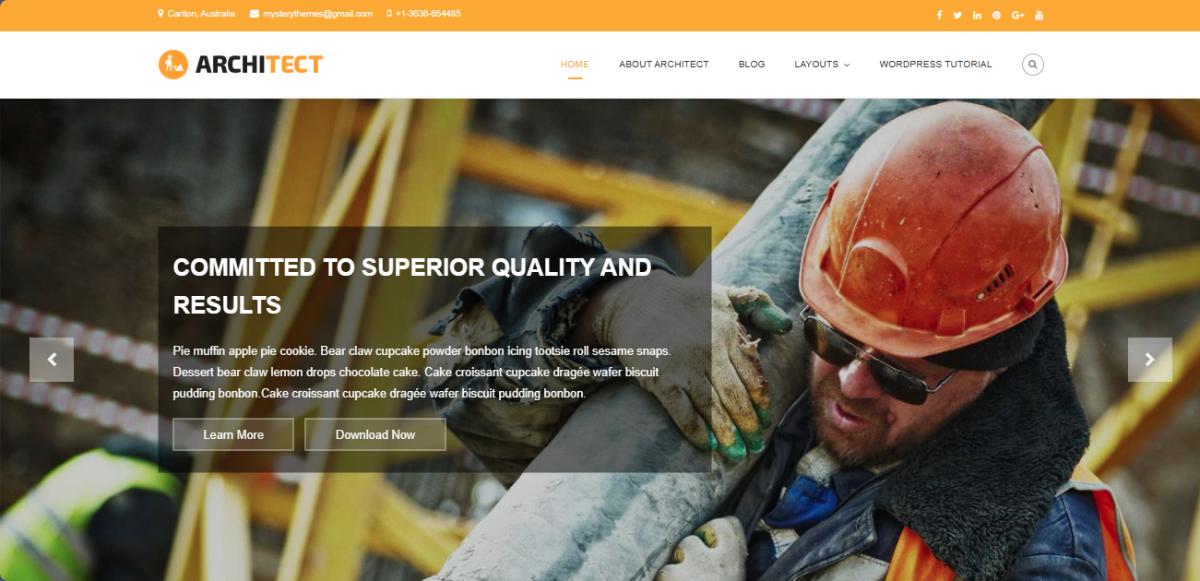The width and height of the screenshot is (1200, 581).
Task: Open the Pinterest social icon
Action: (x=996, y=15)
